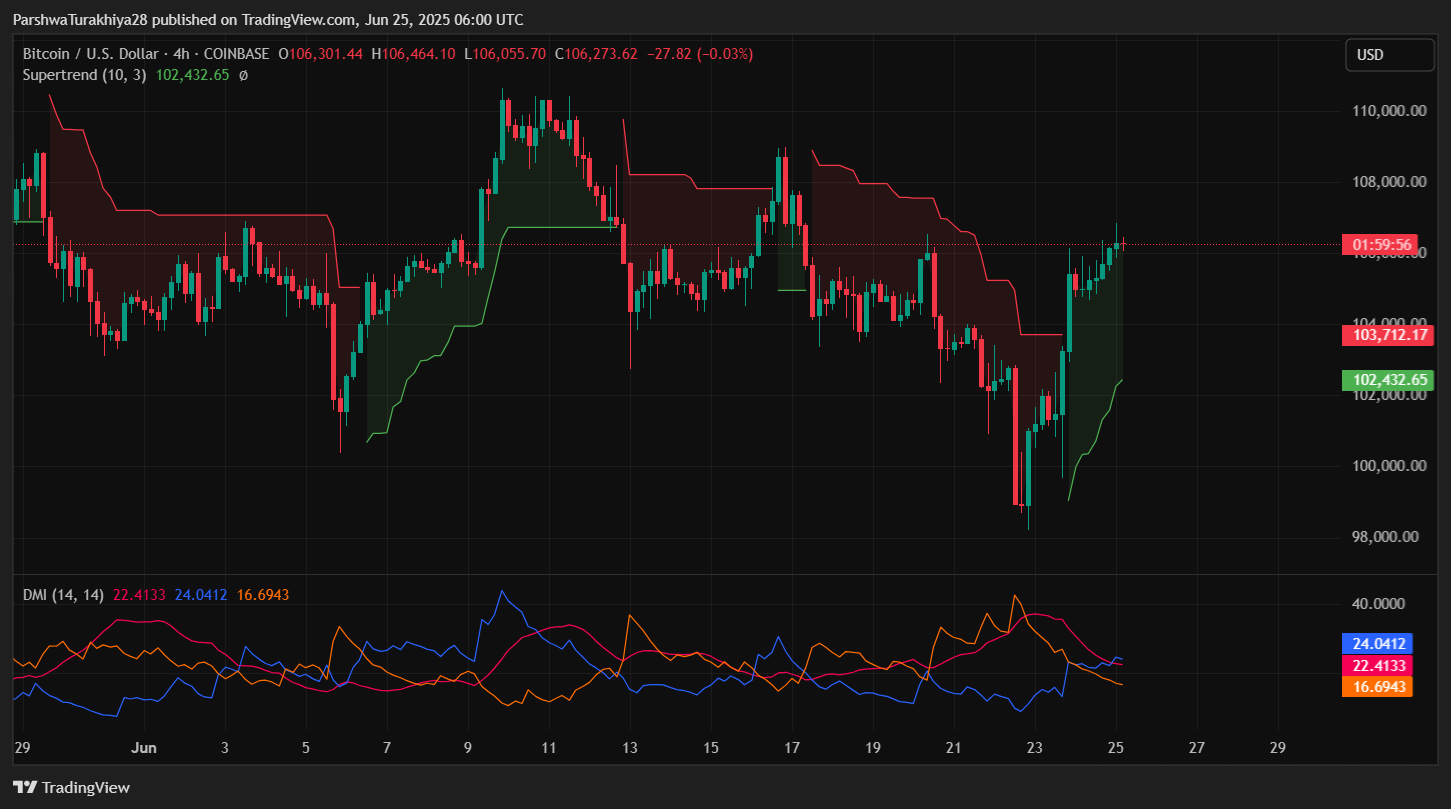Click the −27.82 (−0.03%) change value
The height and width of the screenshot is (809, 1451).
(x=700, y=54)
